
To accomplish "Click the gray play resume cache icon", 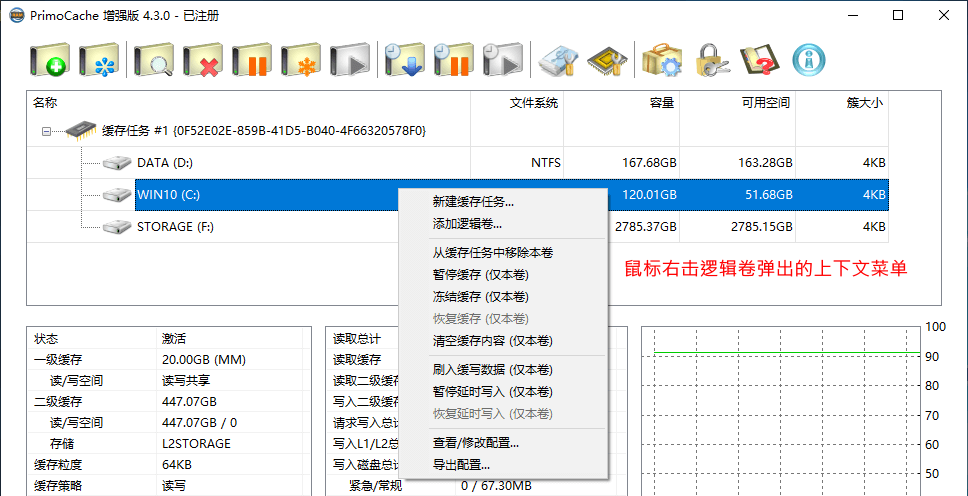I will [349, 60].
